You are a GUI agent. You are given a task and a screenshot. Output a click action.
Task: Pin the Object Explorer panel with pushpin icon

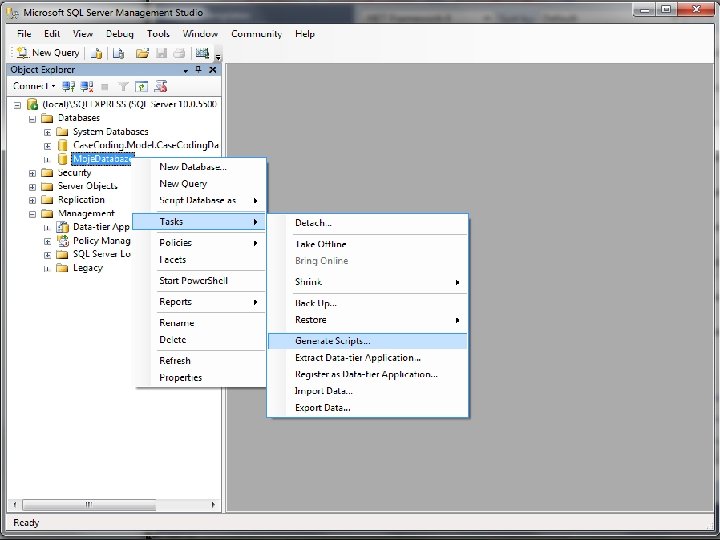coord(198,70)
